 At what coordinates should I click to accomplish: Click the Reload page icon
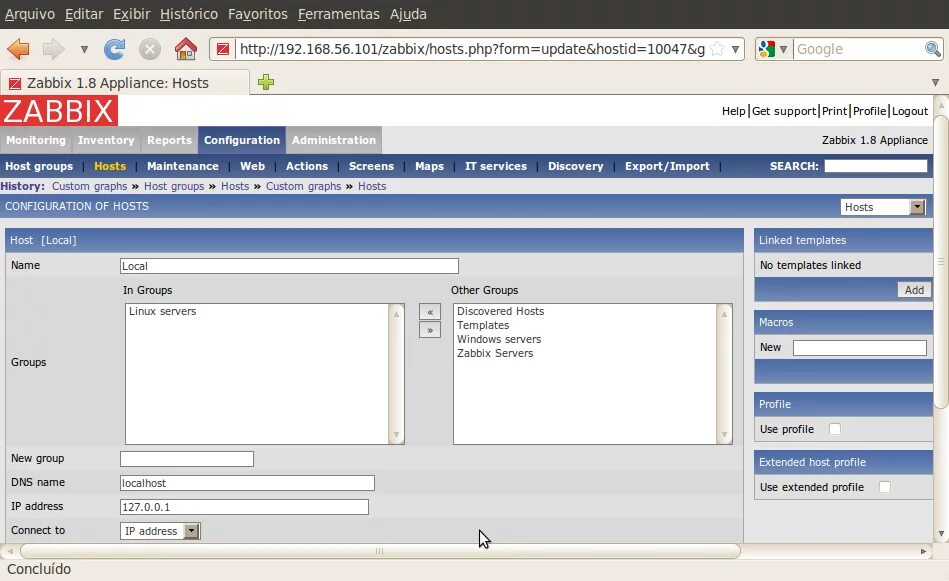coord(114,49)
